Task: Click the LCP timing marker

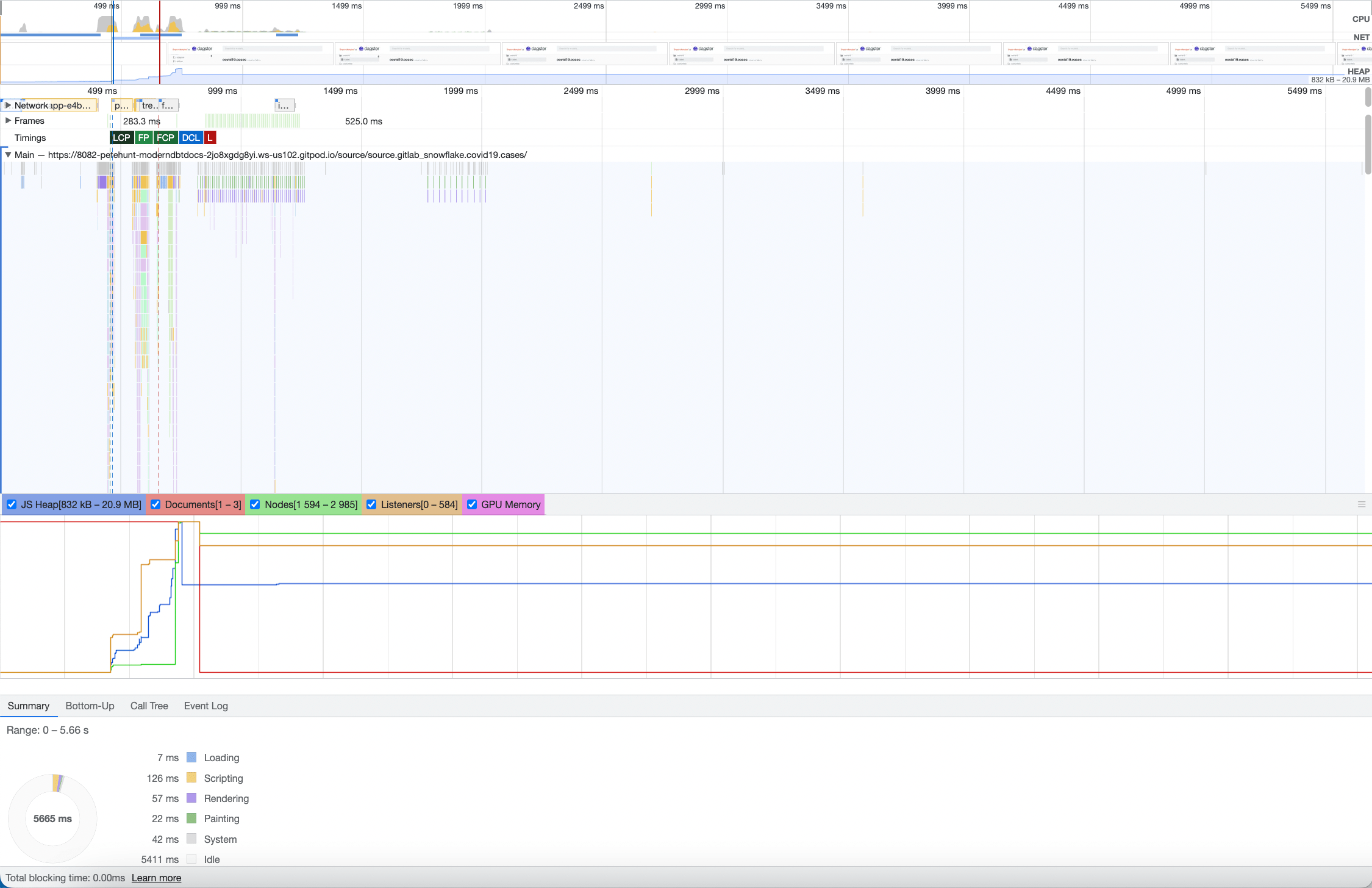Action: pyautogui.click(x=122, y=138)
